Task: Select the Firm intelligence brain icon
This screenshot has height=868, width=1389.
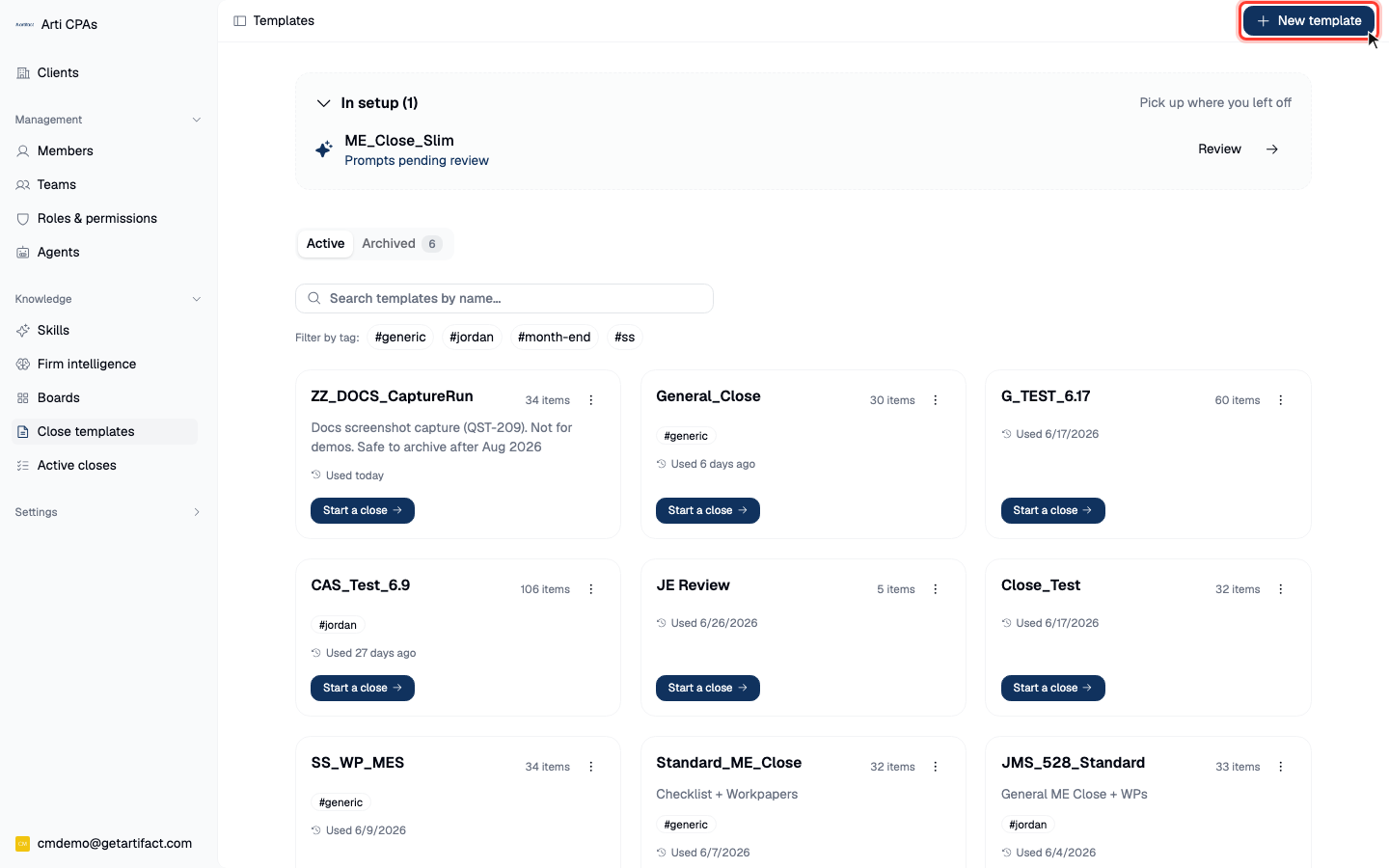Action: [23, 364]
